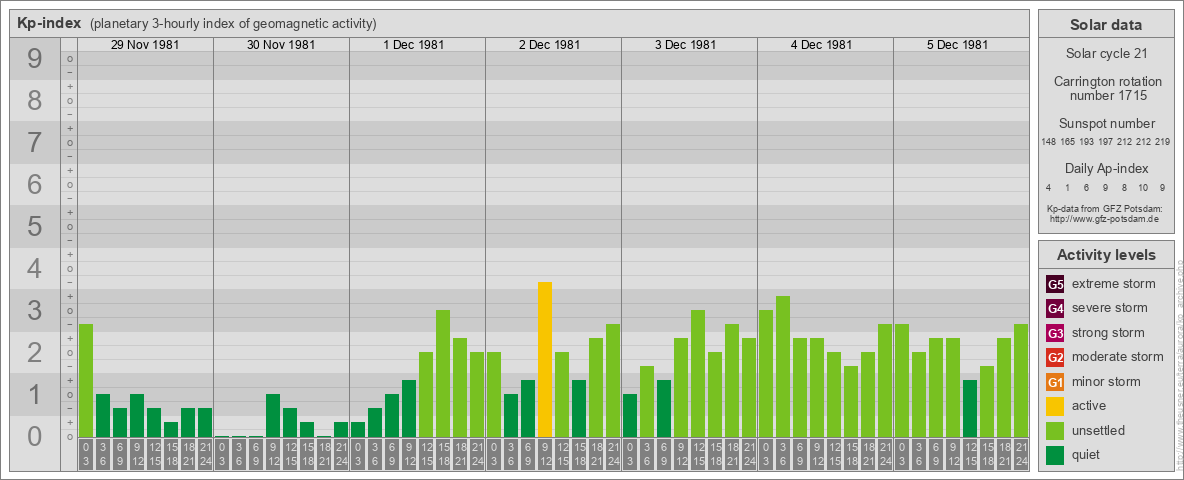1184x480 pixels.
Task: Click the '3 Dec 1981' date header
Action: coord(685,45)
